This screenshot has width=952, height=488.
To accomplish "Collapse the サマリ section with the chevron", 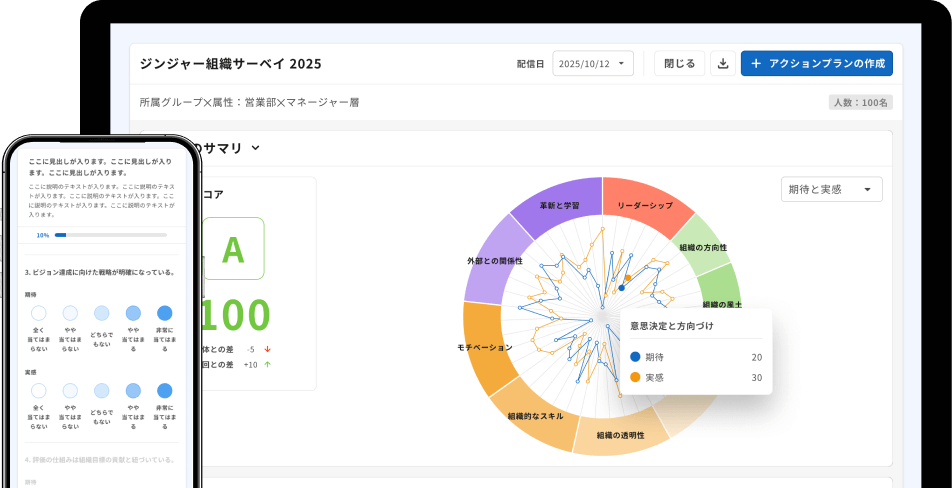I will (255, 148).
